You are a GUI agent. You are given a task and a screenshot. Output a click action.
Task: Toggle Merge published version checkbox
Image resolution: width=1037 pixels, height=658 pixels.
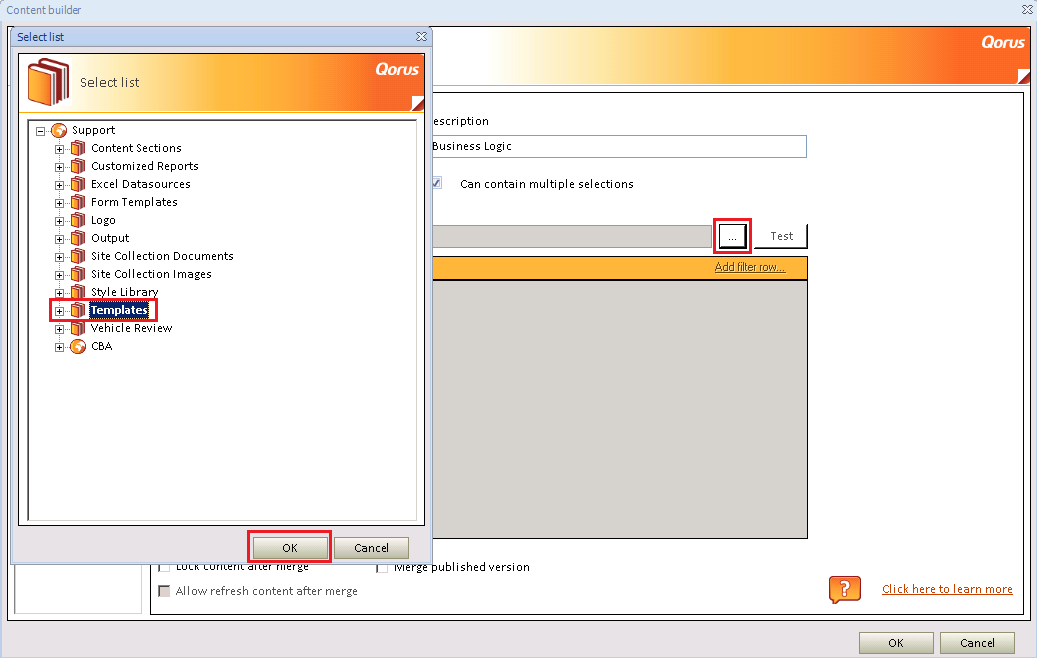click(x=382, y=567)
